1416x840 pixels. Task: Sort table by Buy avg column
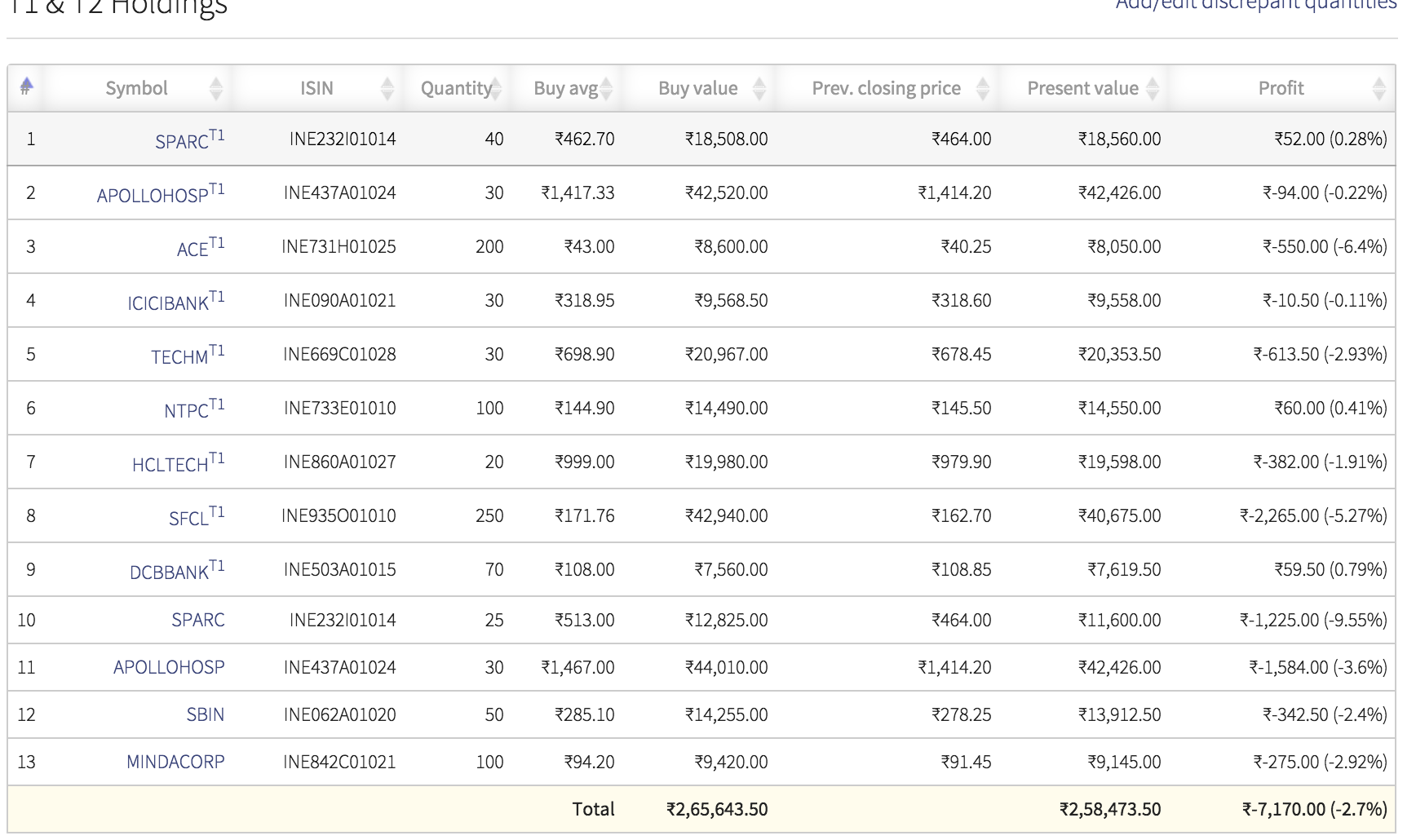pos(566,88)
